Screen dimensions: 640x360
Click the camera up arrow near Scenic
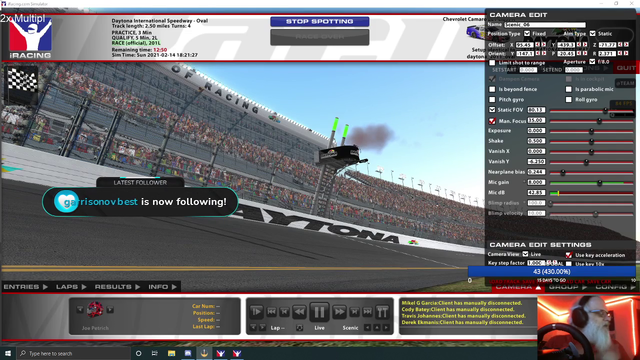tap(377, 328)
